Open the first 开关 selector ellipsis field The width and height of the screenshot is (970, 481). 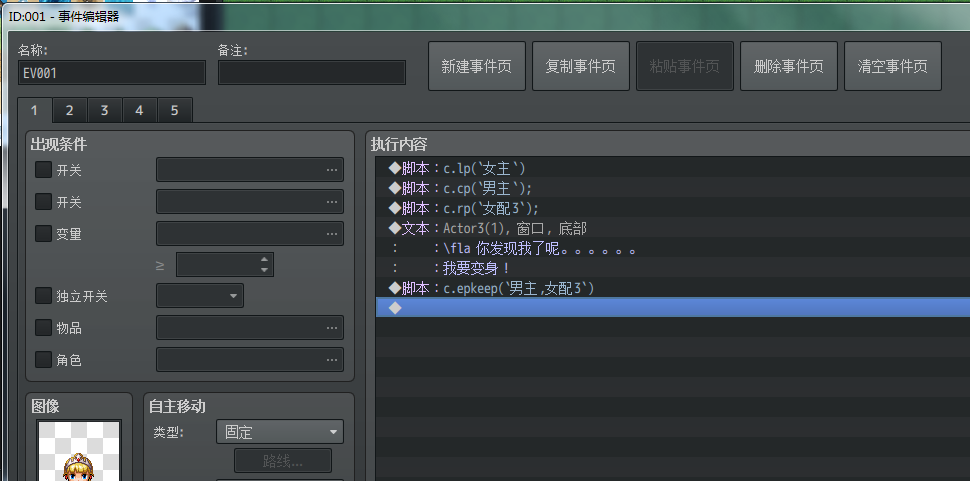[x=250, y=170]
